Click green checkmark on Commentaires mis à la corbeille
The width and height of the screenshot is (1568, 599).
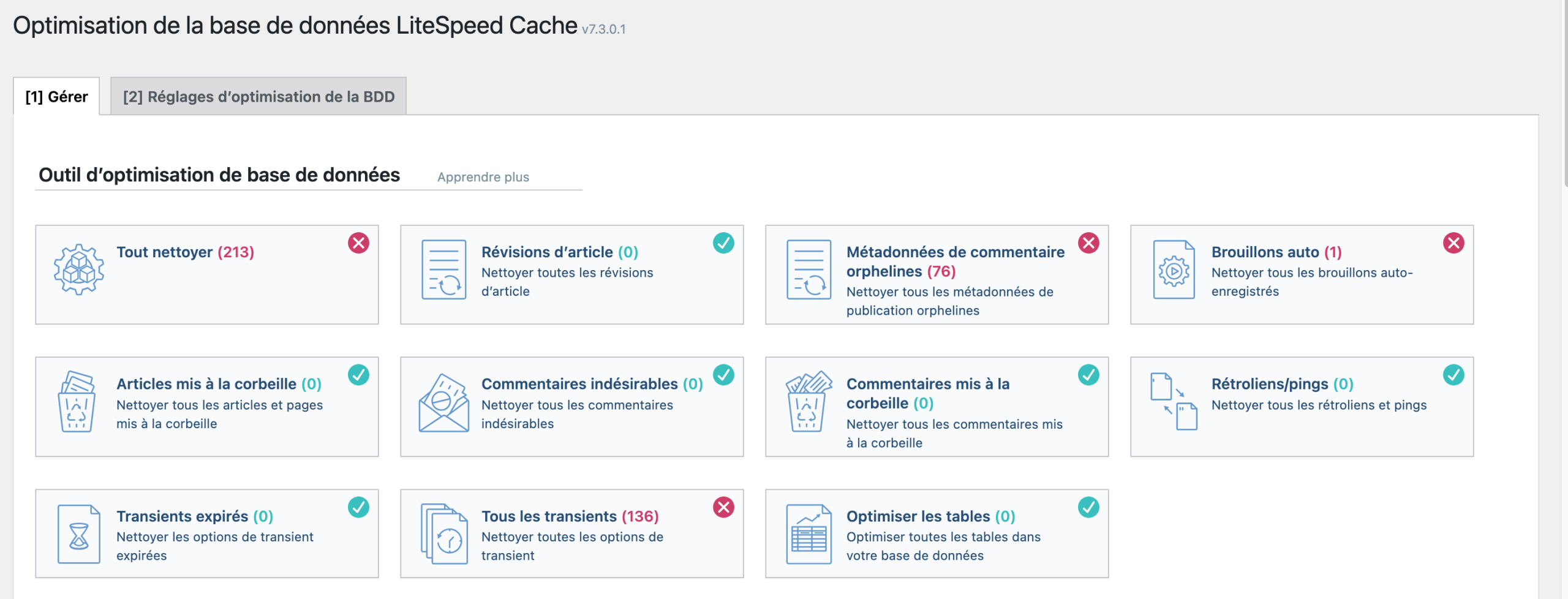[x=1088, y=375]
